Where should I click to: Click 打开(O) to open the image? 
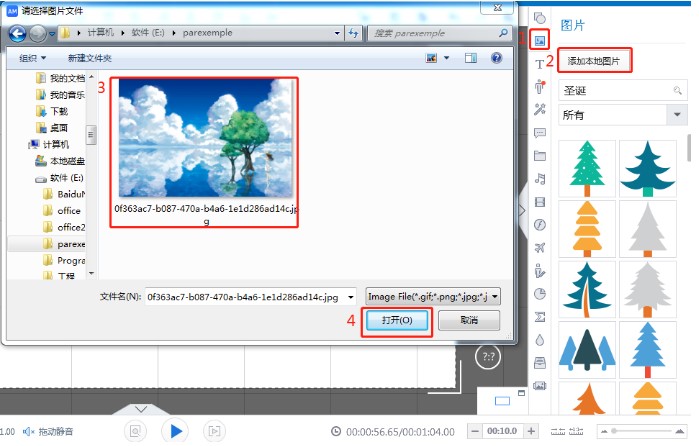(397, 320)
